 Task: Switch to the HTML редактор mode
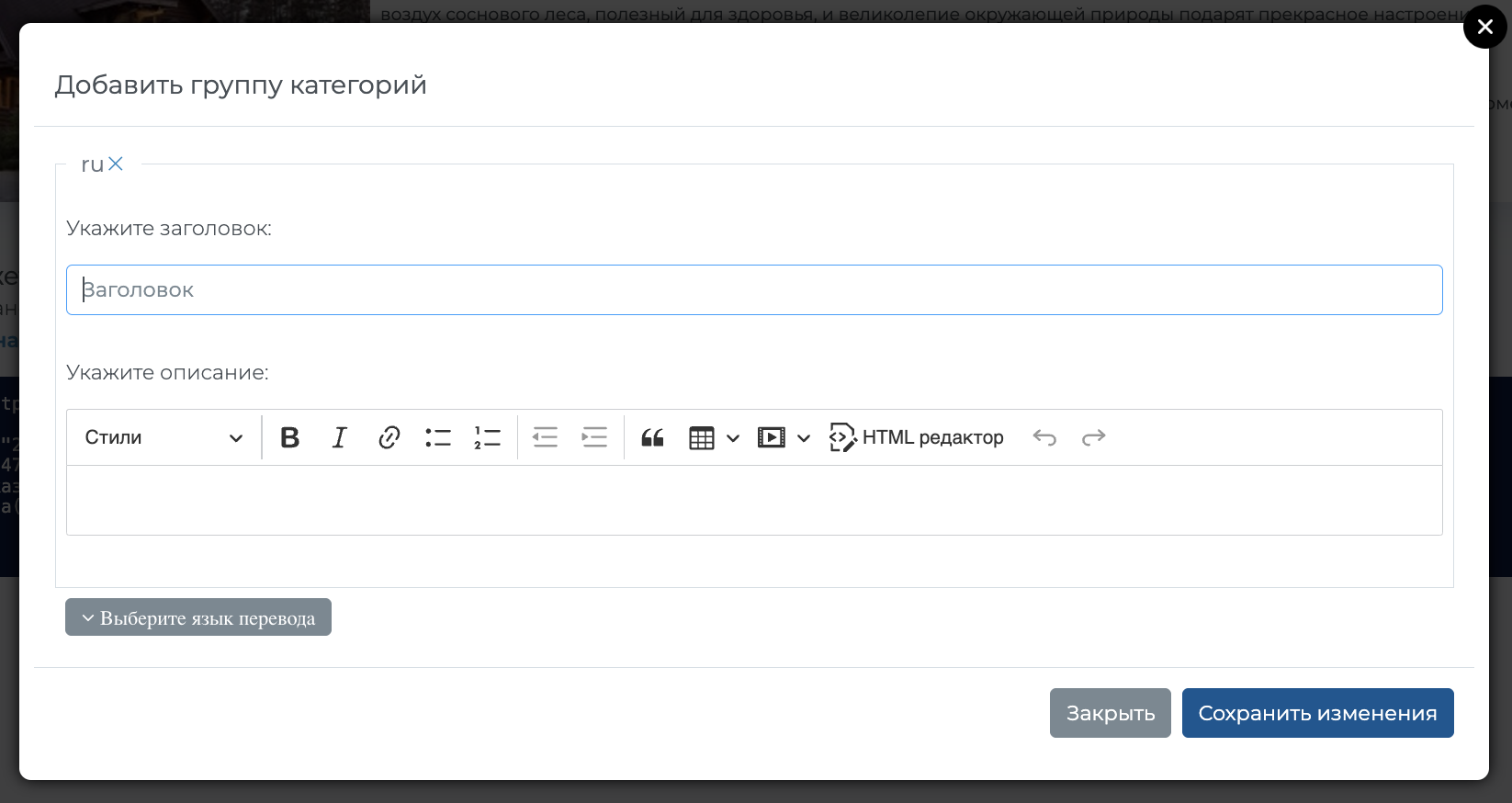point(916,437)
